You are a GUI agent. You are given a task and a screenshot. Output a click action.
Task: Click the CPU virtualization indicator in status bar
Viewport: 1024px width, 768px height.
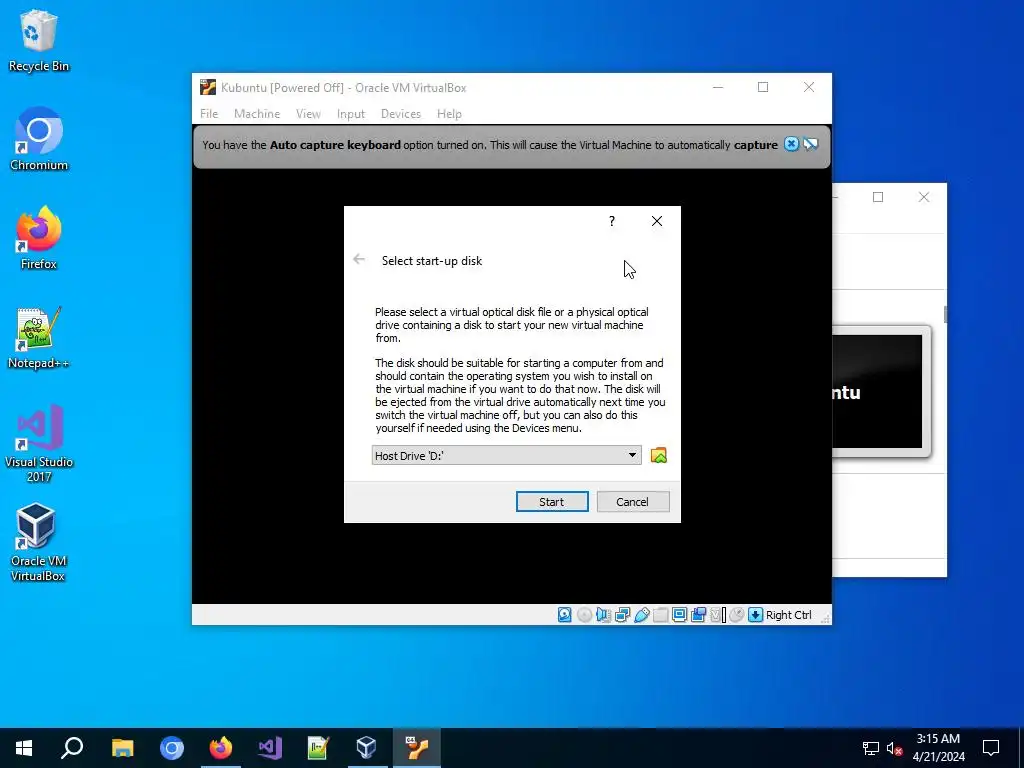coord(718,615)
